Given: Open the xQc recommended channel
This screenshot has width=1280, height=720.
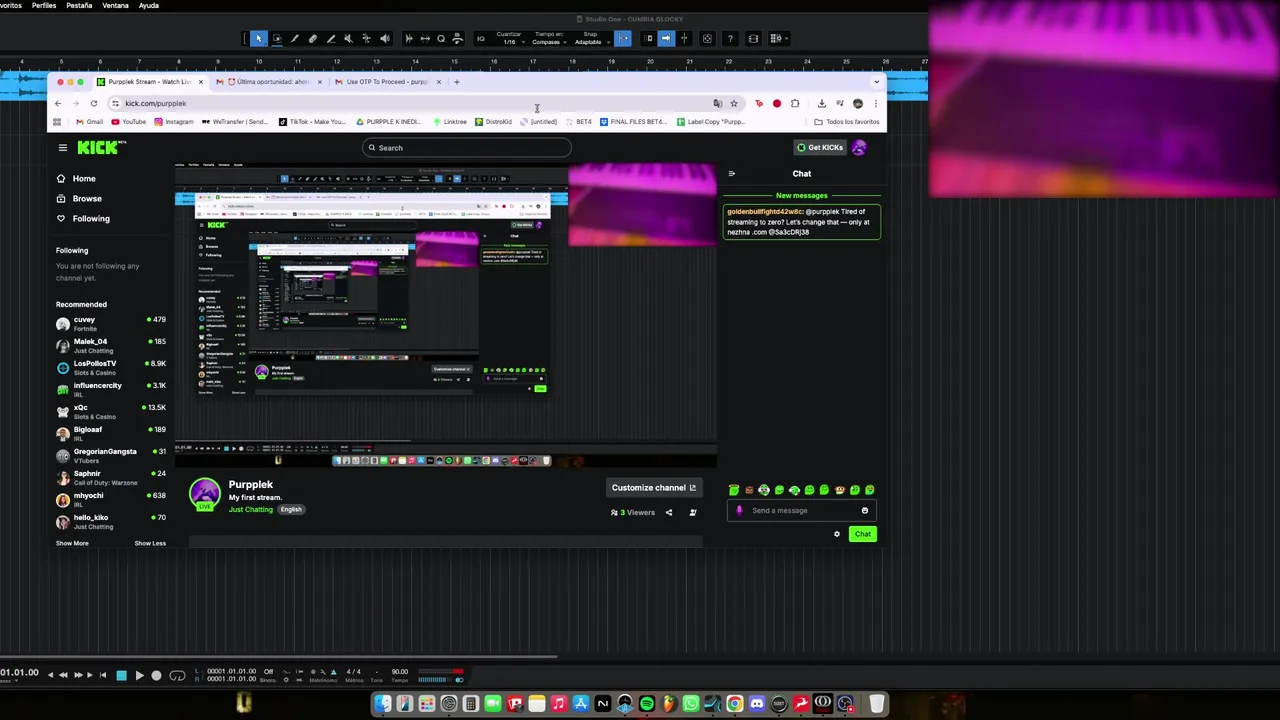Looking at the screenshot, I should click(x=111, y=411).
